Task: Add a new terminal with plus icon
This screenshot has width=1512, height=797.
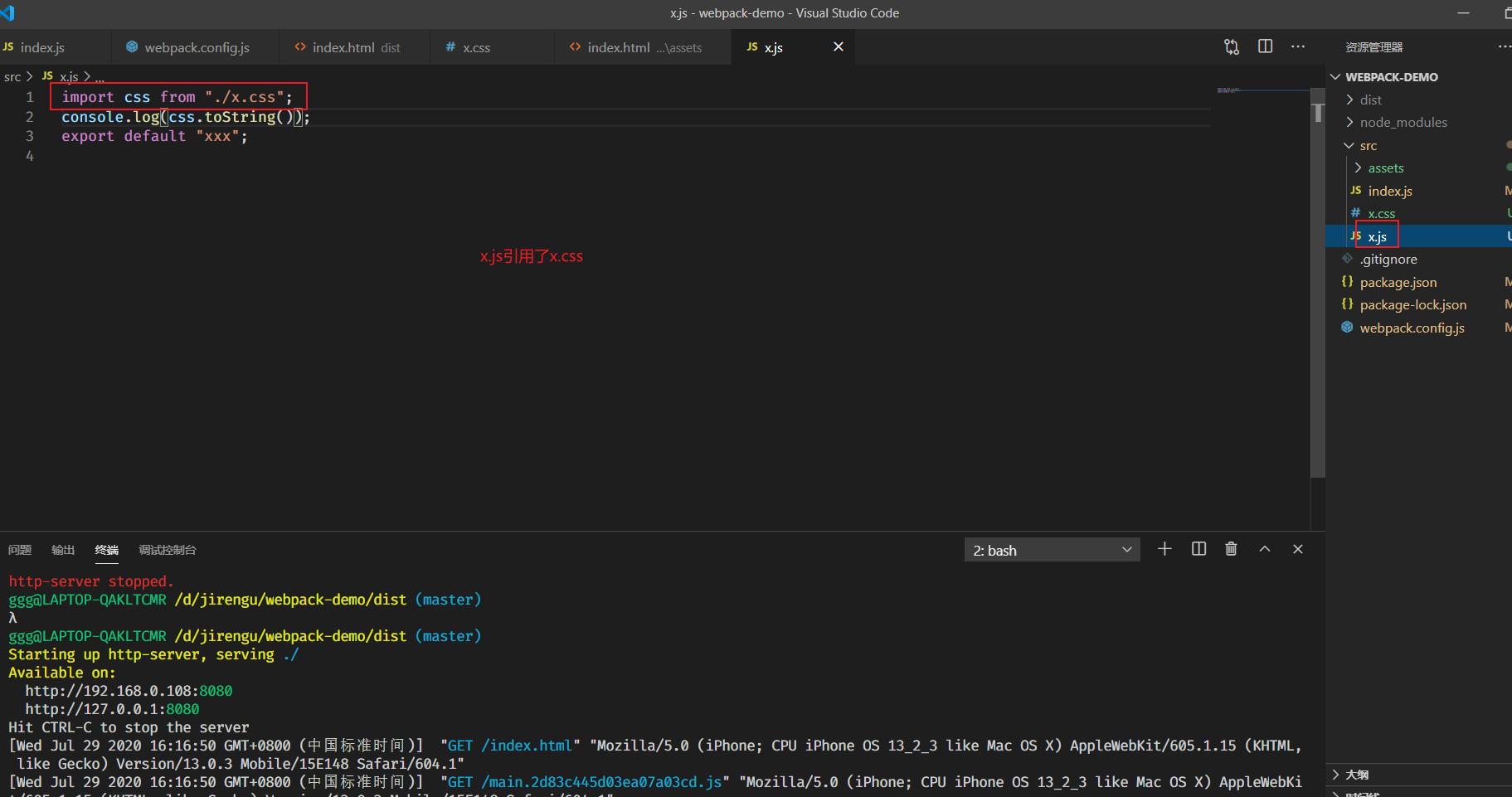Action: [x=1164, y=549]
